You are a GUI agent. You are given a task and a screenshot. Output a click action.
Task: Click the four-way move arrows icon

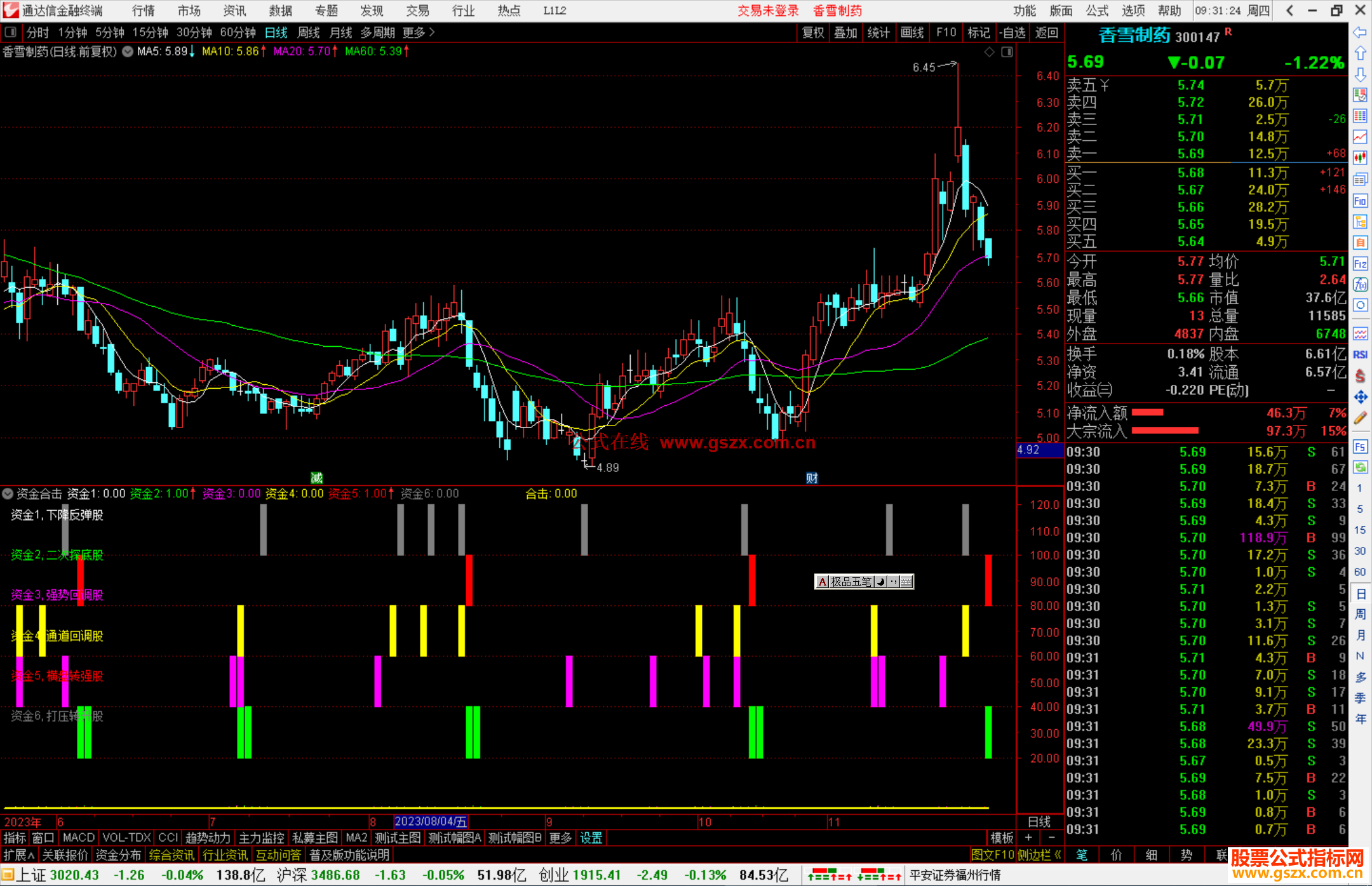point(1360,397)
